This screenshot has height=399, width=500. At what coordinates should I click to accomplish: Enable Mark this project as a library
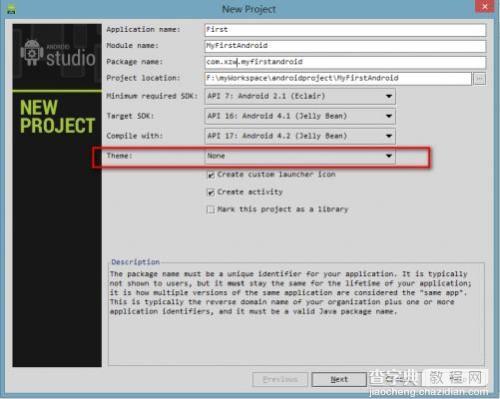[x=211, y=210]
